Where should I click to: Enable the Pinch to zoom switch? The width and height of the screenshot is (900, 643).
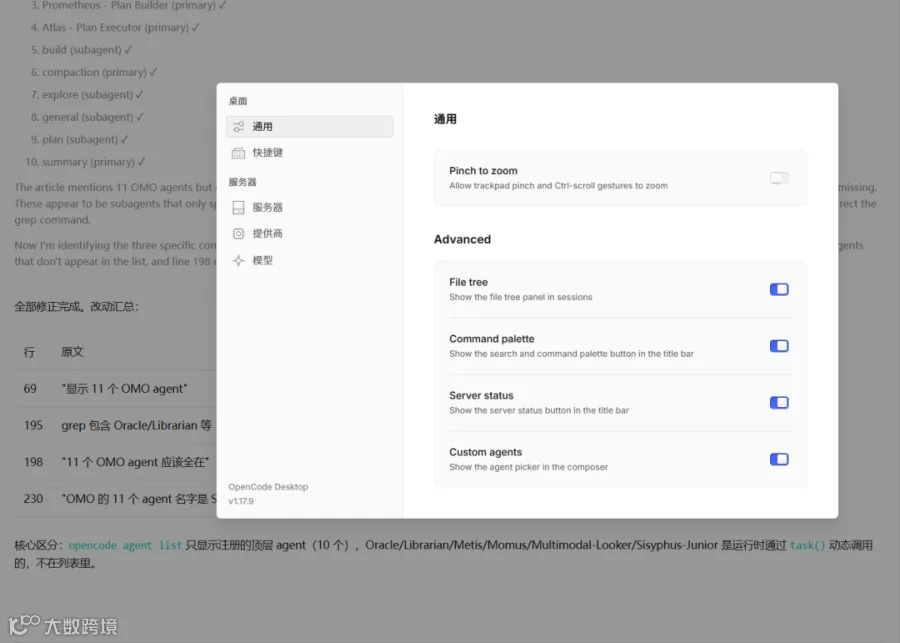779,178
